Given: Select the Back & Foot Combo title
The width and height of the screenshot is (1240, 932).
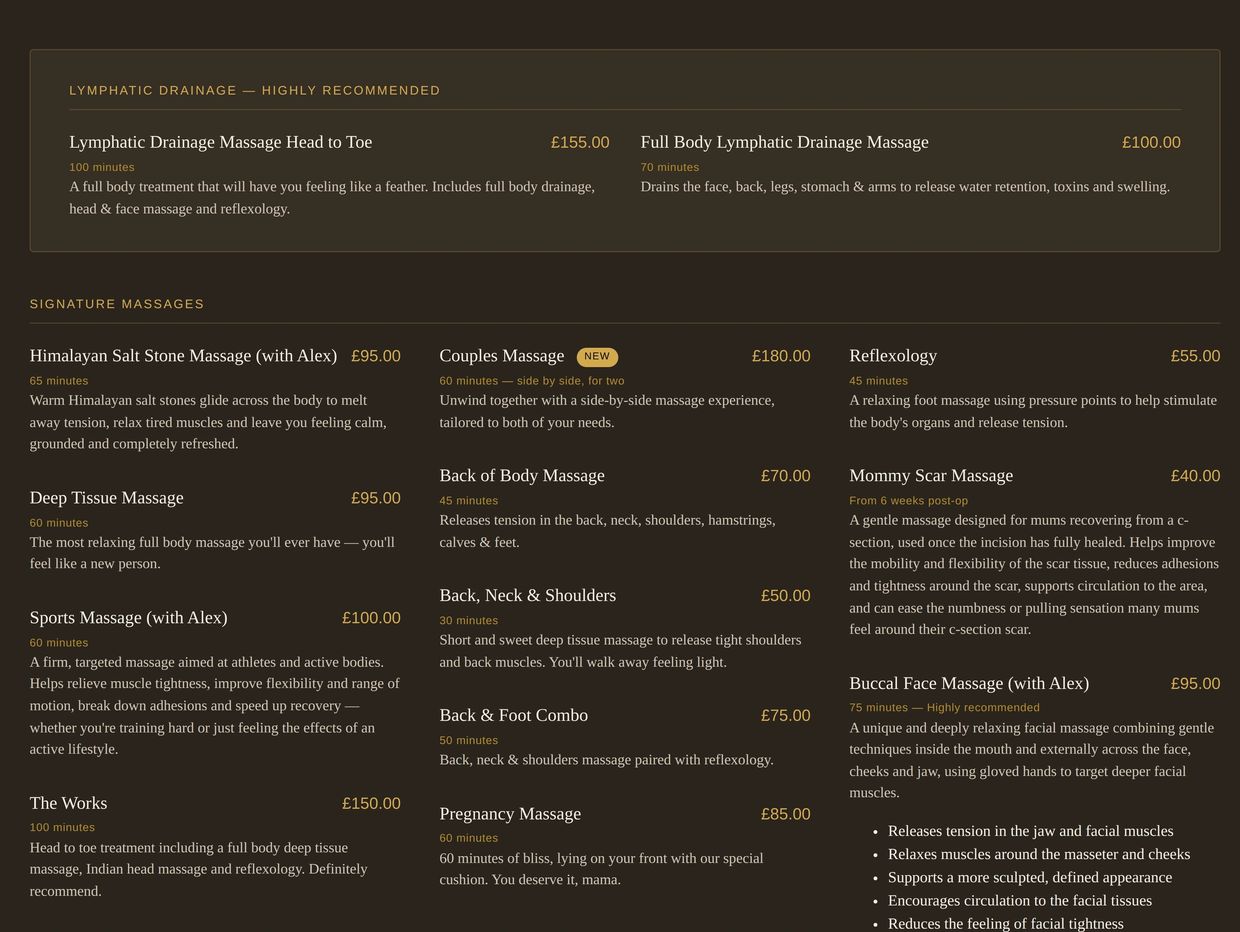Looking at the screenshot, I should coord(514,716).
